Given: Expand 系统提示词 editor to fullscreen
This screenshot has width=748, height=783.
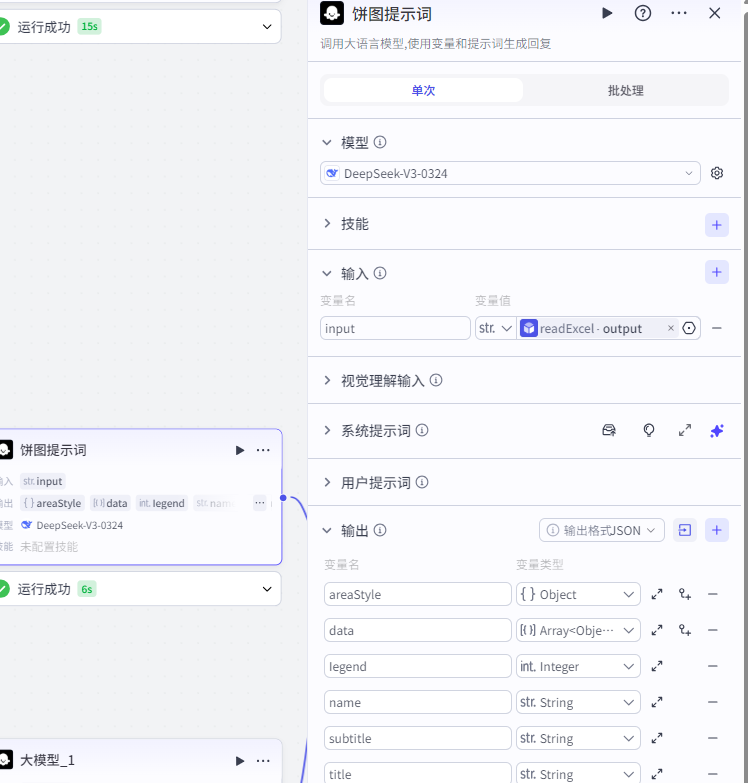Looking at the screenshot, I should [685, 430].
